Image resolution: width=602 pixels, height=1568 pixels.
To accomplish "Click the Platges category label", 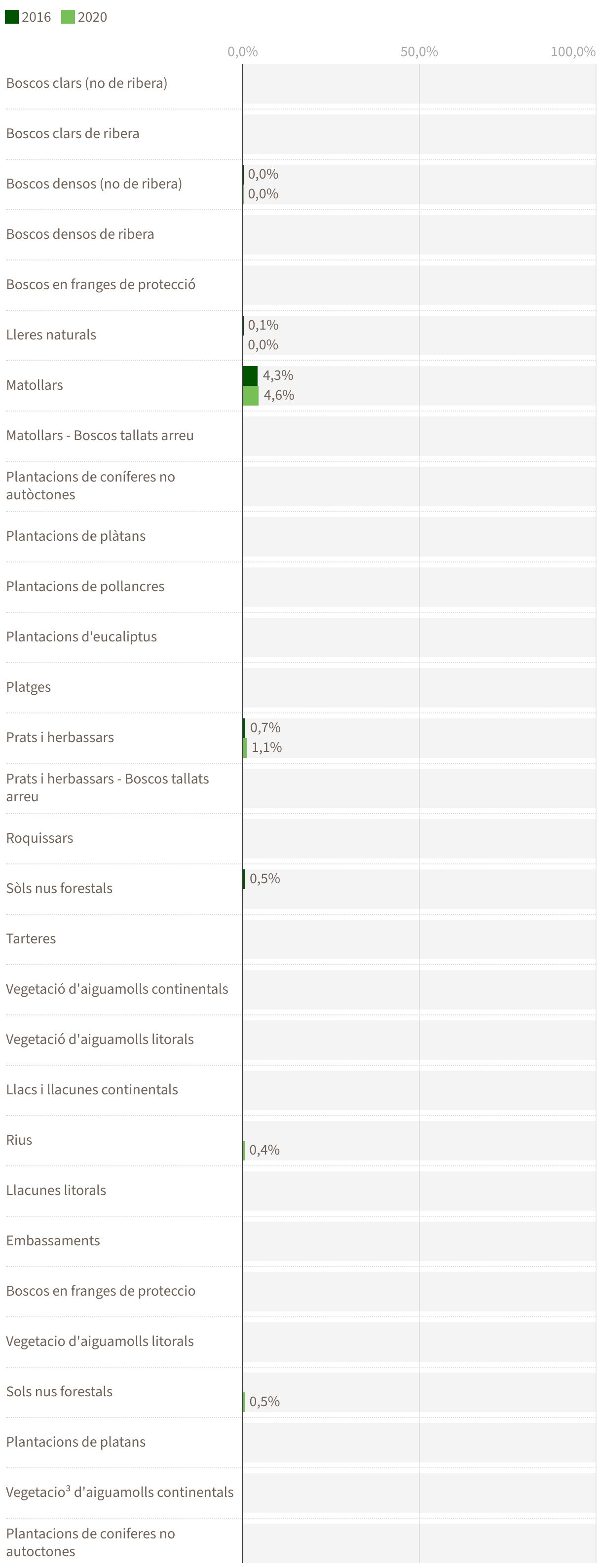I will pyautogui.click(x=29, y=687).
